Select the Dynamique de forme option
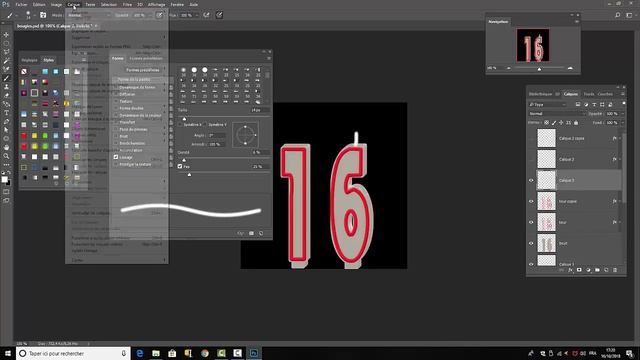The width and height of the screenshot is (640, 360). tap(138, 87)
